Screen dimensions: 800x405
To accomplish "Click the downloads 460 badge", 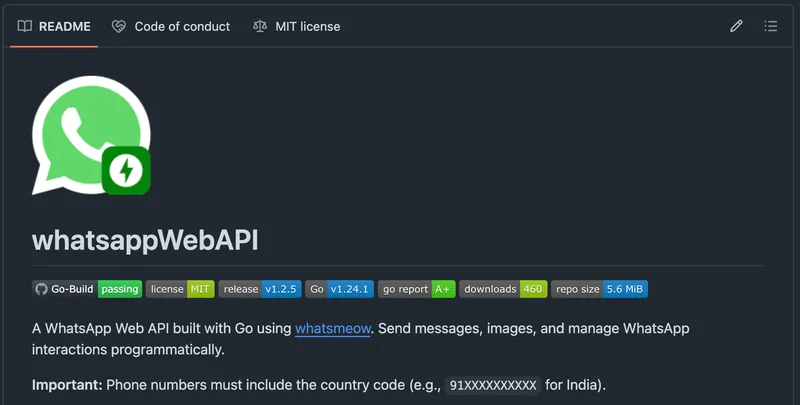I will pos(504,289).
